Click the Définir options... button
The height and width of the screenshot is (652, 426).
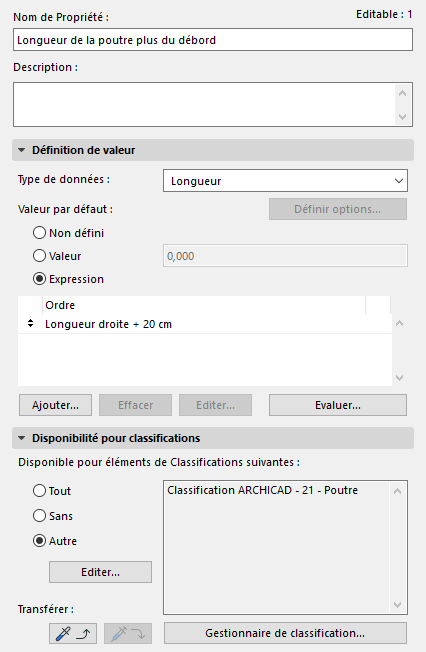pyautogui.click(x=338, y=209)
